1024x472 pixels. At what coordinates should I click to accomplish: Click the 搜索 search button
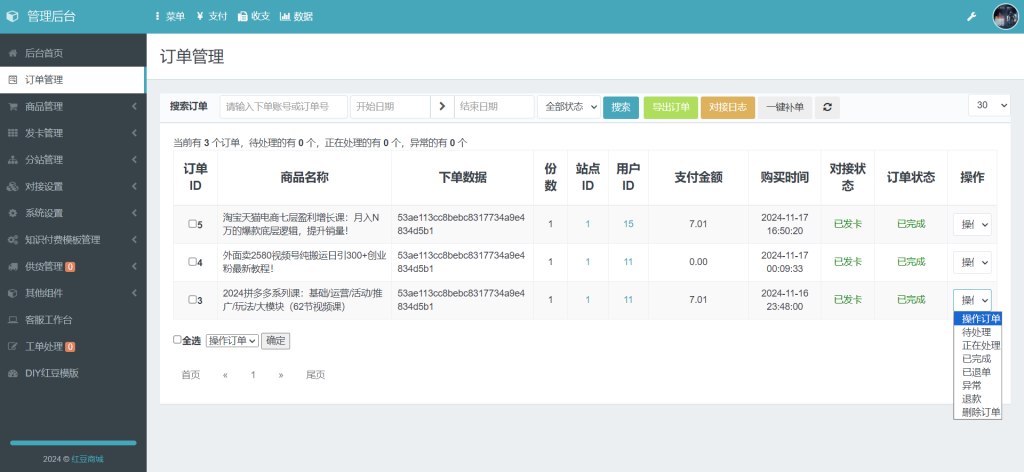pos(621,108)
